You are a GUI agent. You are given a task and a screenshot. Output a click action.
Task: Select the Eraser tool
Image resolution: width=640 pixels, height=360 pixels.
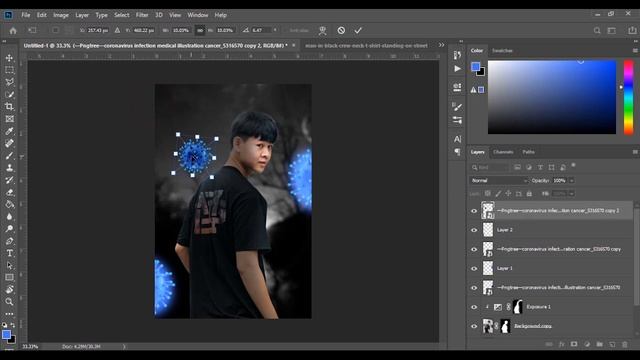point(9,192)
